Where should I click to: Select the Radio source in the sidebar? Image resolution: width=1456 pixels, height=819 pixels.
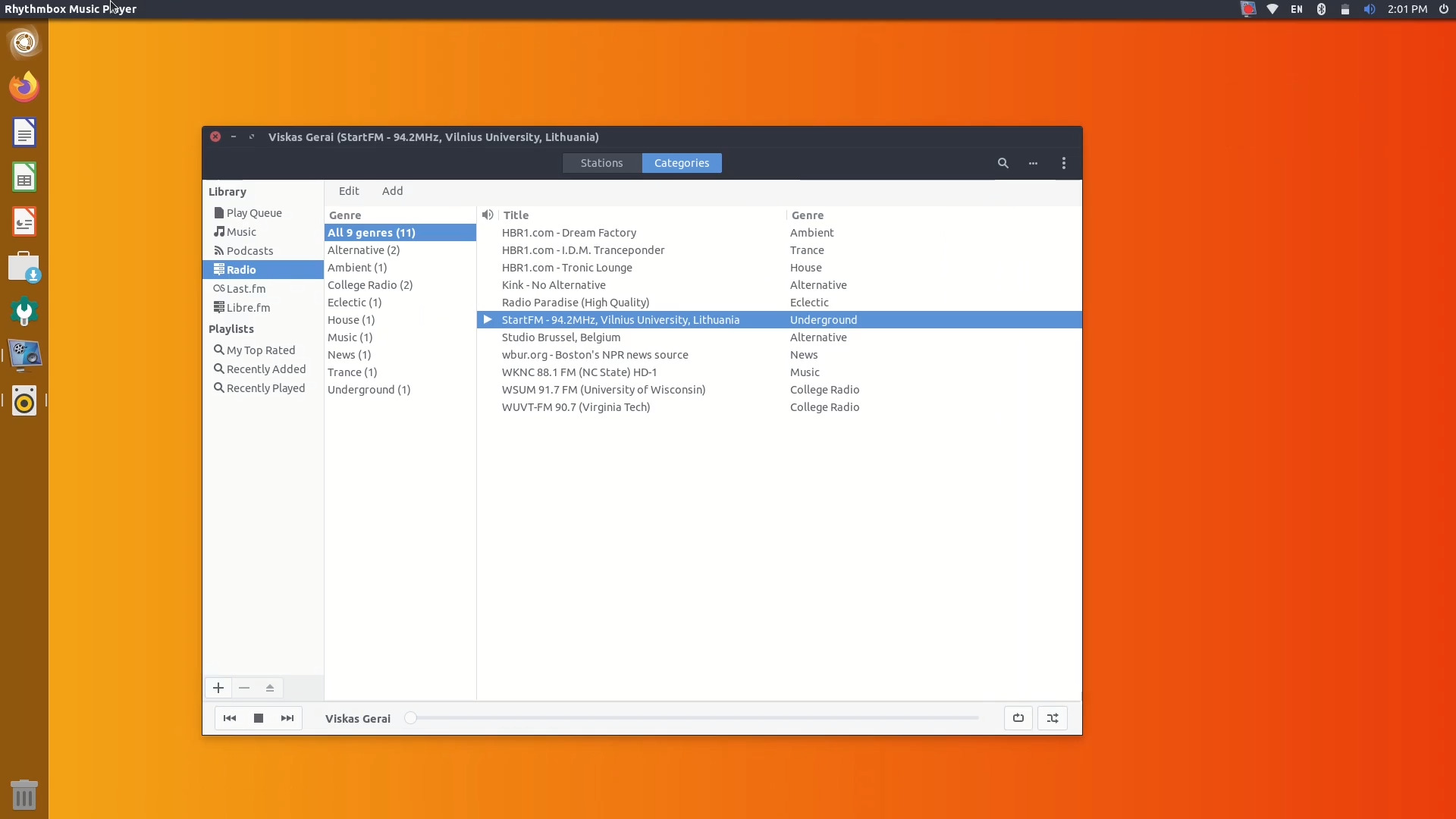241,269
